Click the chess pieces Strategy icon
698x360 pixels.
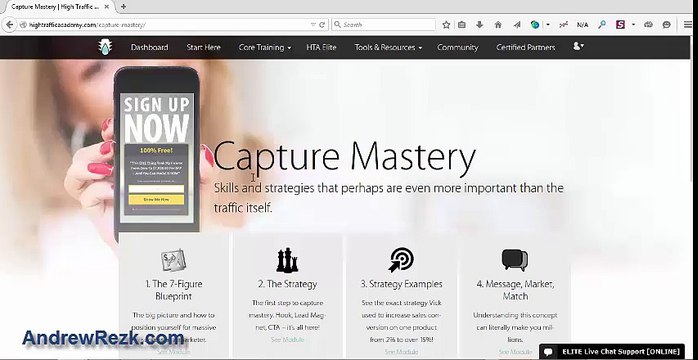[287, 260]
